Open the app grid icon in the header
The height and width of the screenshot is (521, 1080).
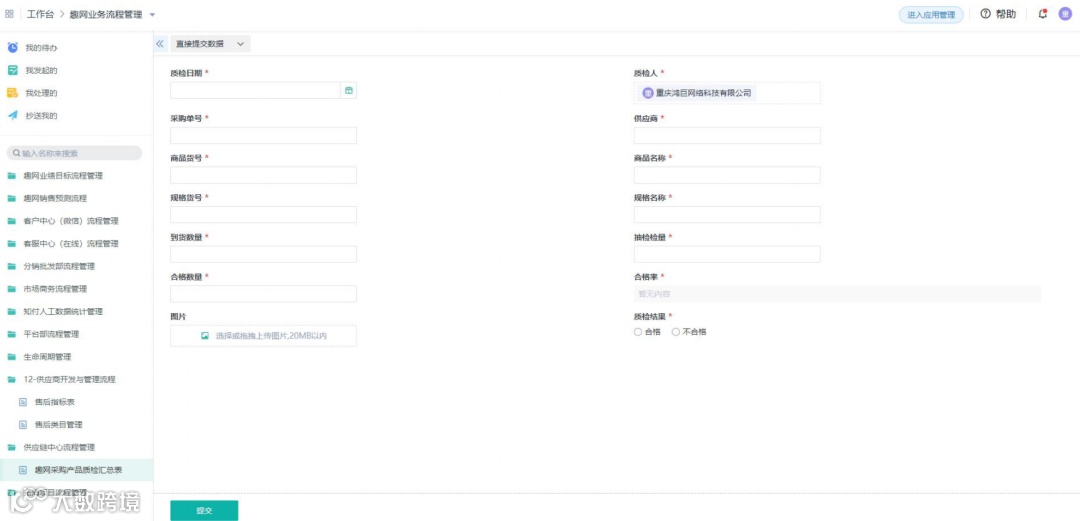tap(9, 14)
